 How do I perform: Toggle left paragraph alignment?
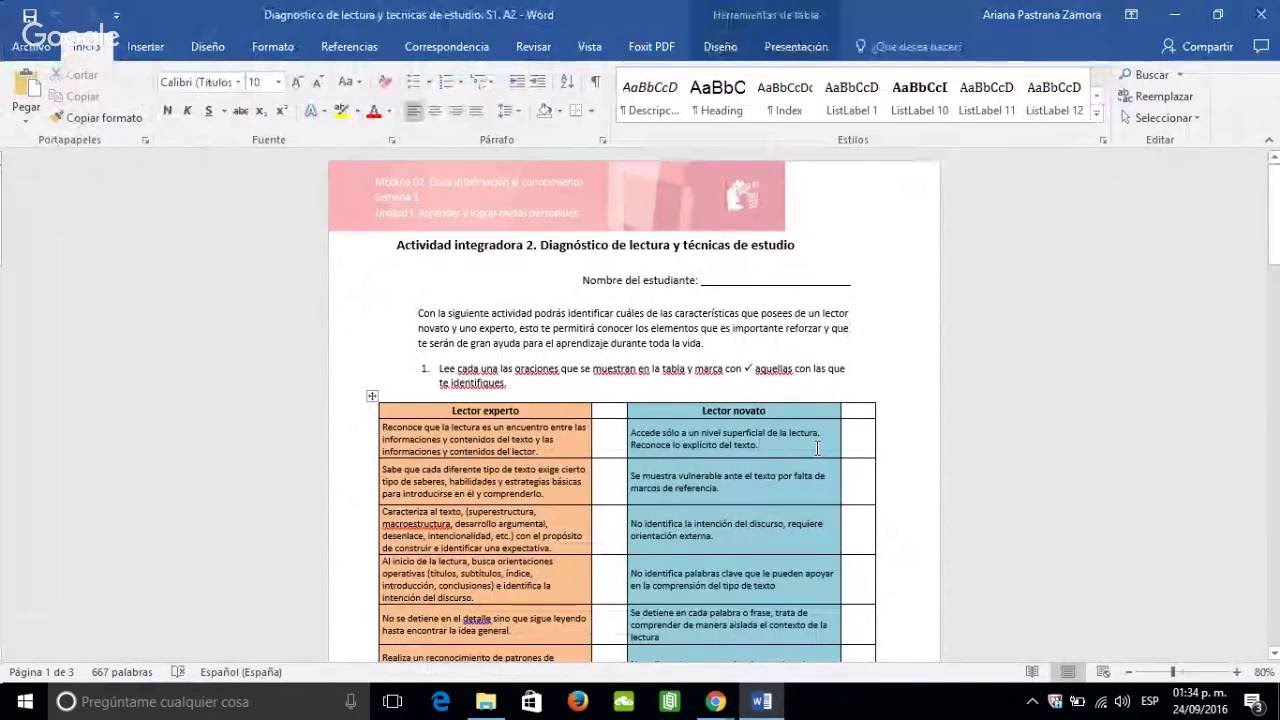pyautogui.click(x=413, y=111)
